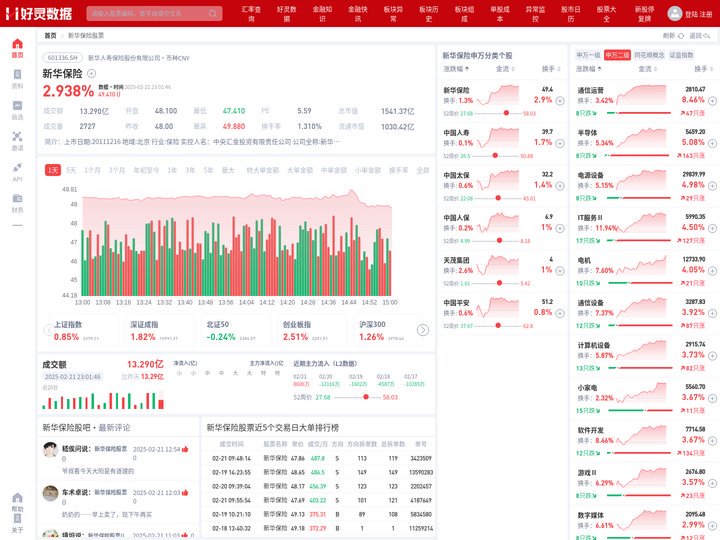The height and width of the screenshot is (540, 720).
Task: Click plus icon on 中国人保 row
Action: [x=560, y=228]
